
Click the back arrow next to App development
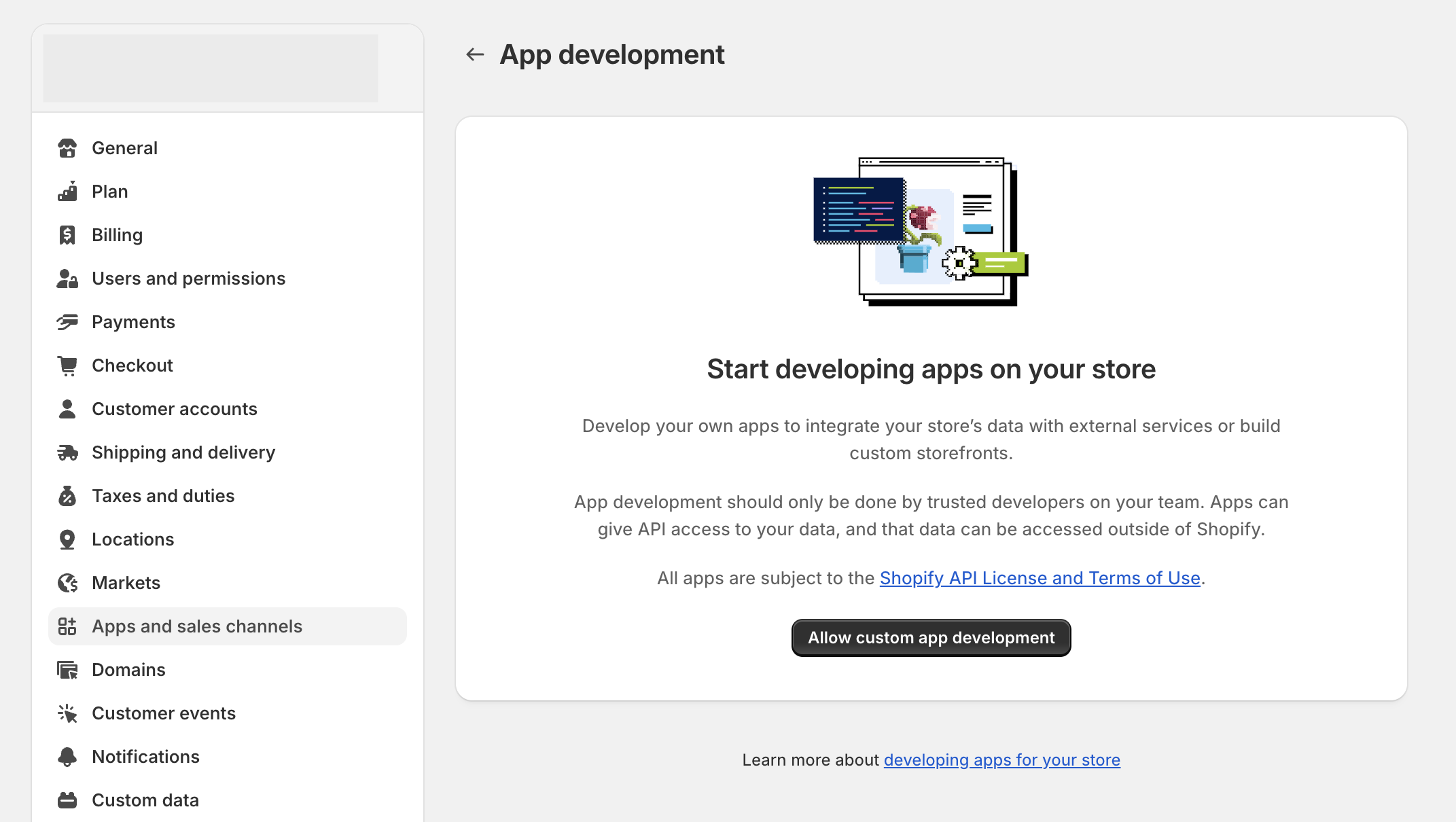click(475, 54)
